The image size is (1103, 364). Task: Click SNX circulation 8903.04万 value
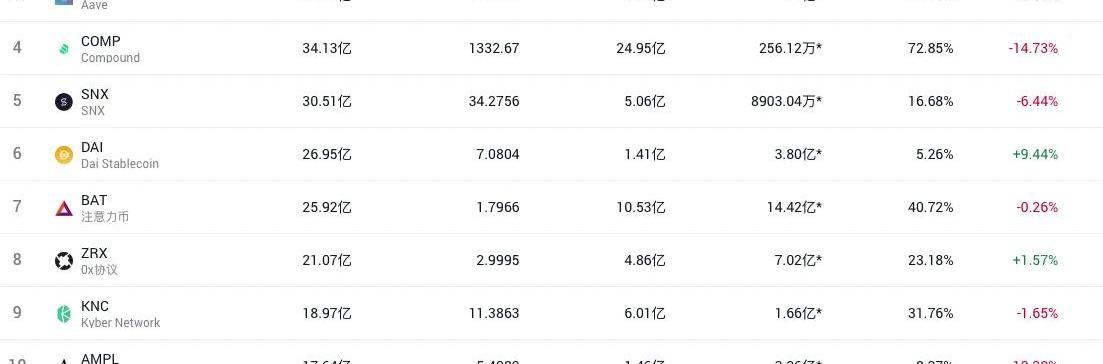[x=786, y=101]
